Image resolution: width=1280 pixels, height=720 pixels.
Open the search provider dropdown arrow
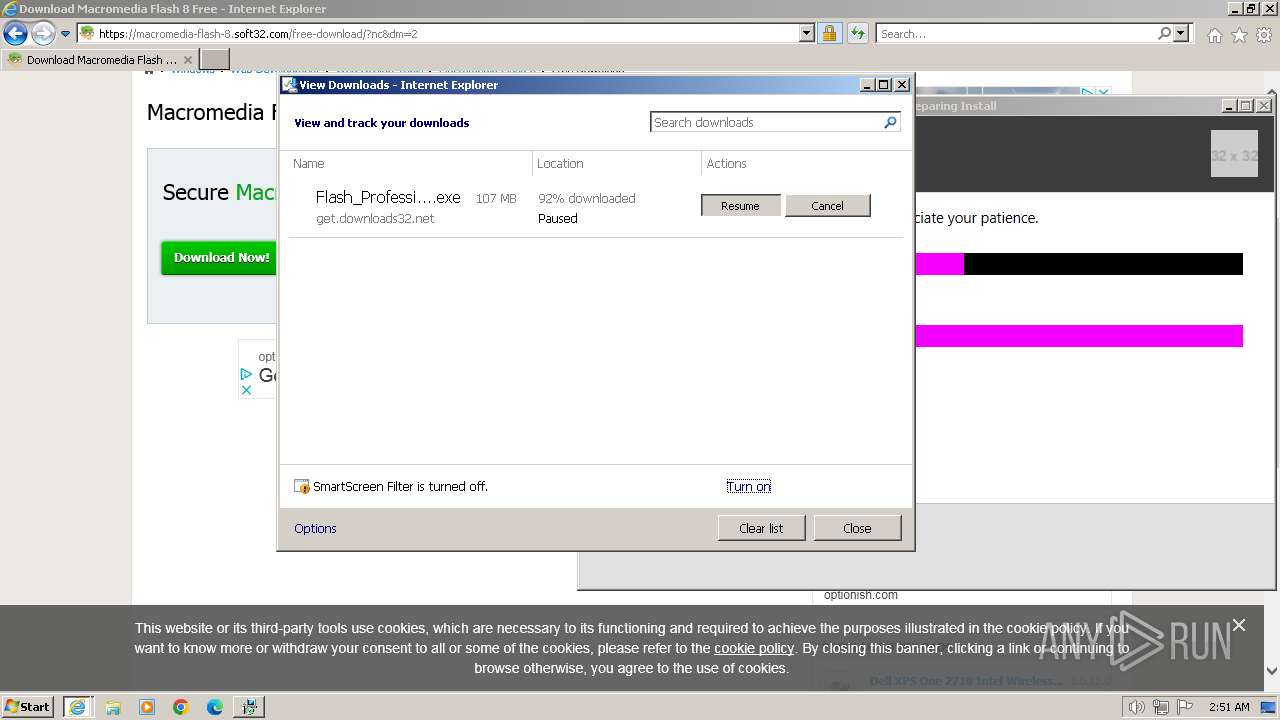click(1181, 33)
